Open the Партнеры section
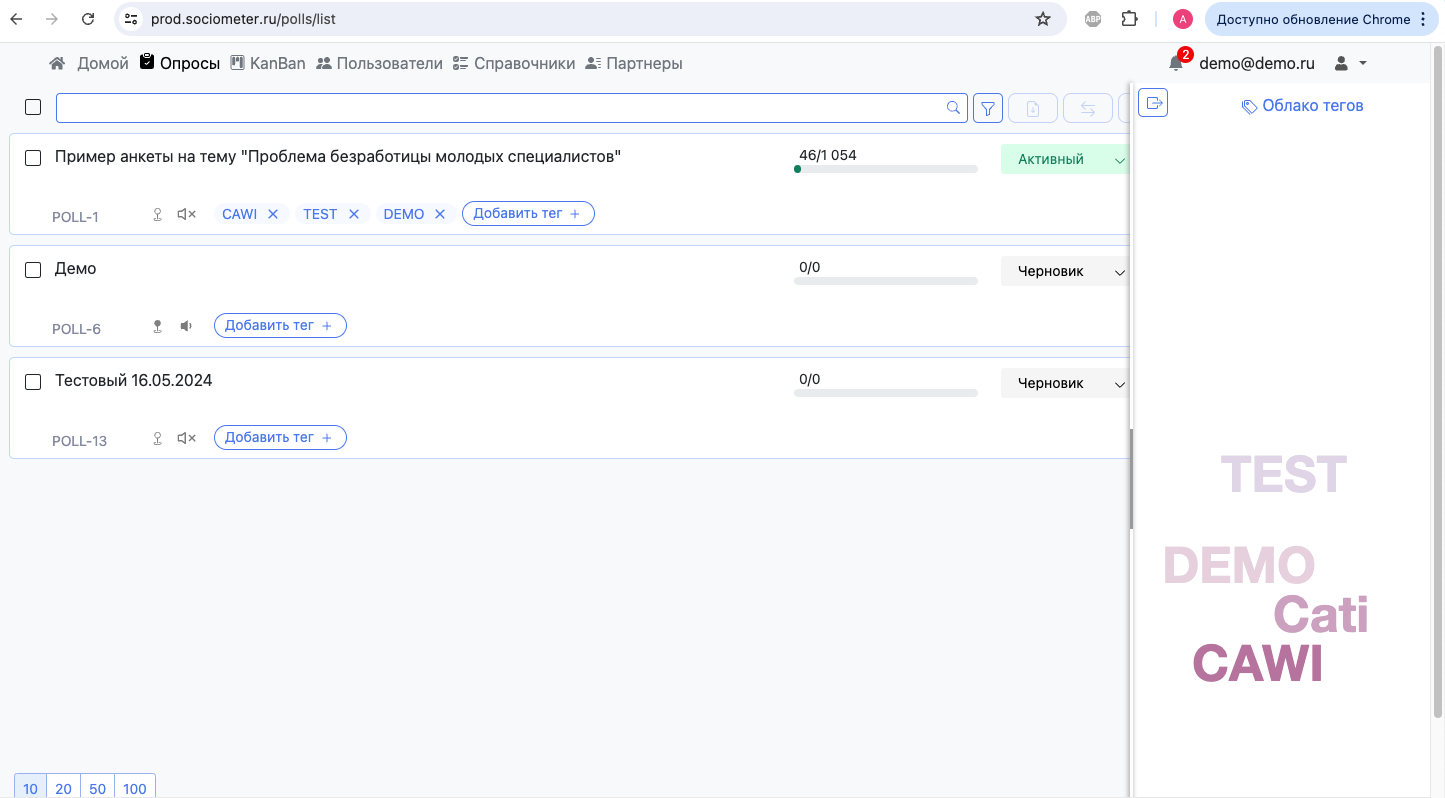 tap(634, 63)
